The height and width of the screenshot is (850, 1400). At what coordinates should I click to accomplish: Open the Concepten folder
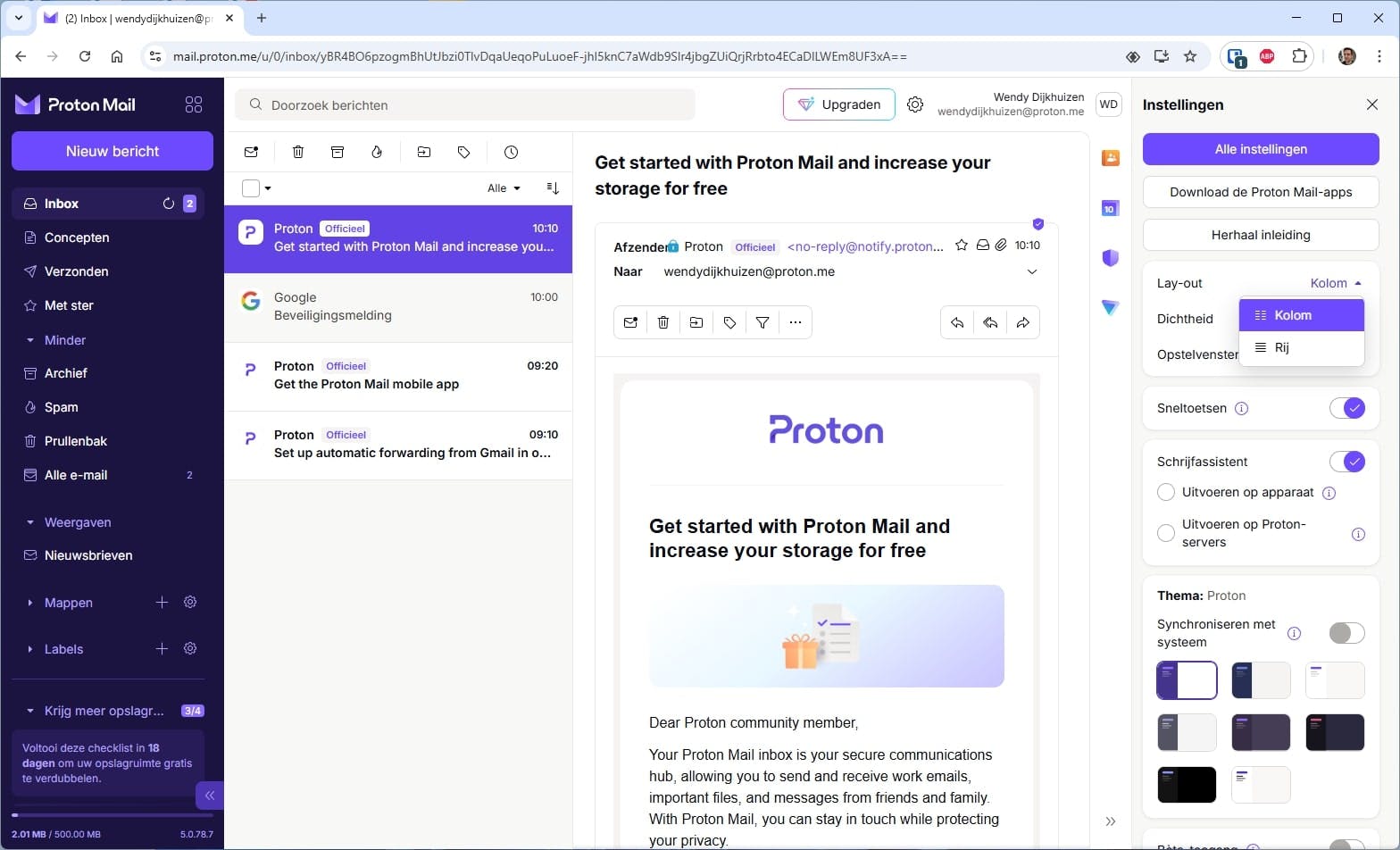(x=108, y=237)
